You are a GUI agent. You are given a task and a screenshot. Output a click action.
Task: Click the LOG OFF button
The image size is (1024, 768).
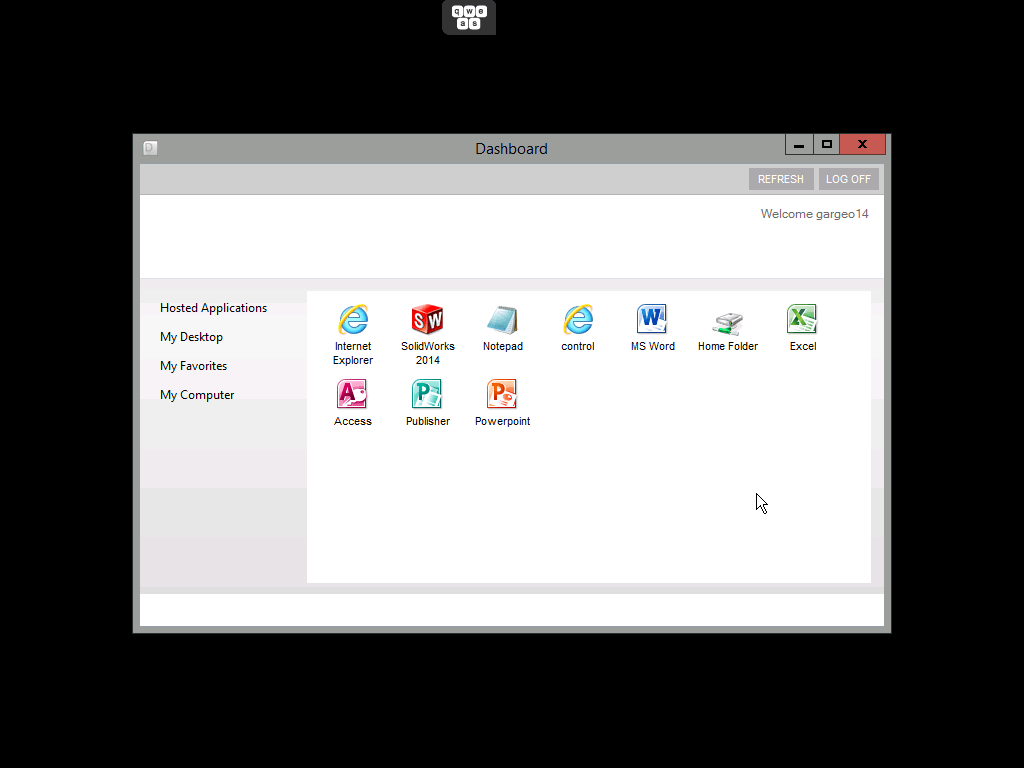[x=848, y=179]
